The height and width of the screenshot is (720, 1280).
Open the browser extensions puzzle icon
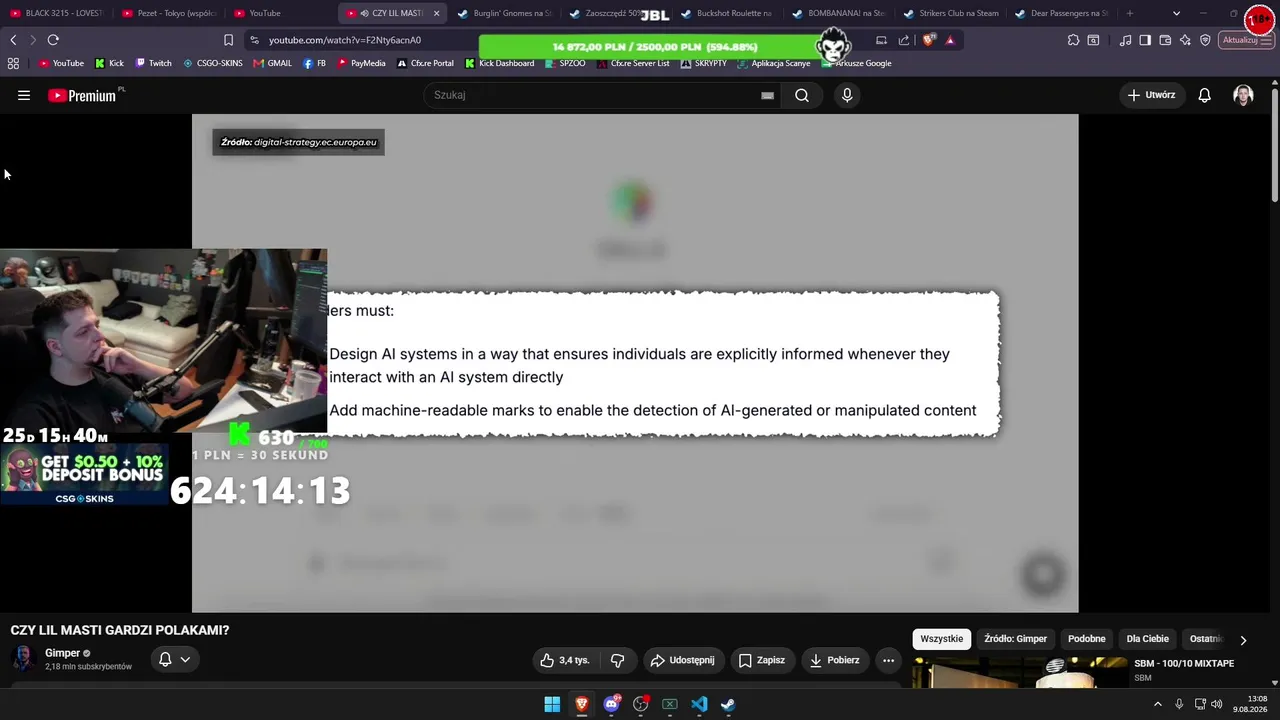click(x=1073, y=40)
